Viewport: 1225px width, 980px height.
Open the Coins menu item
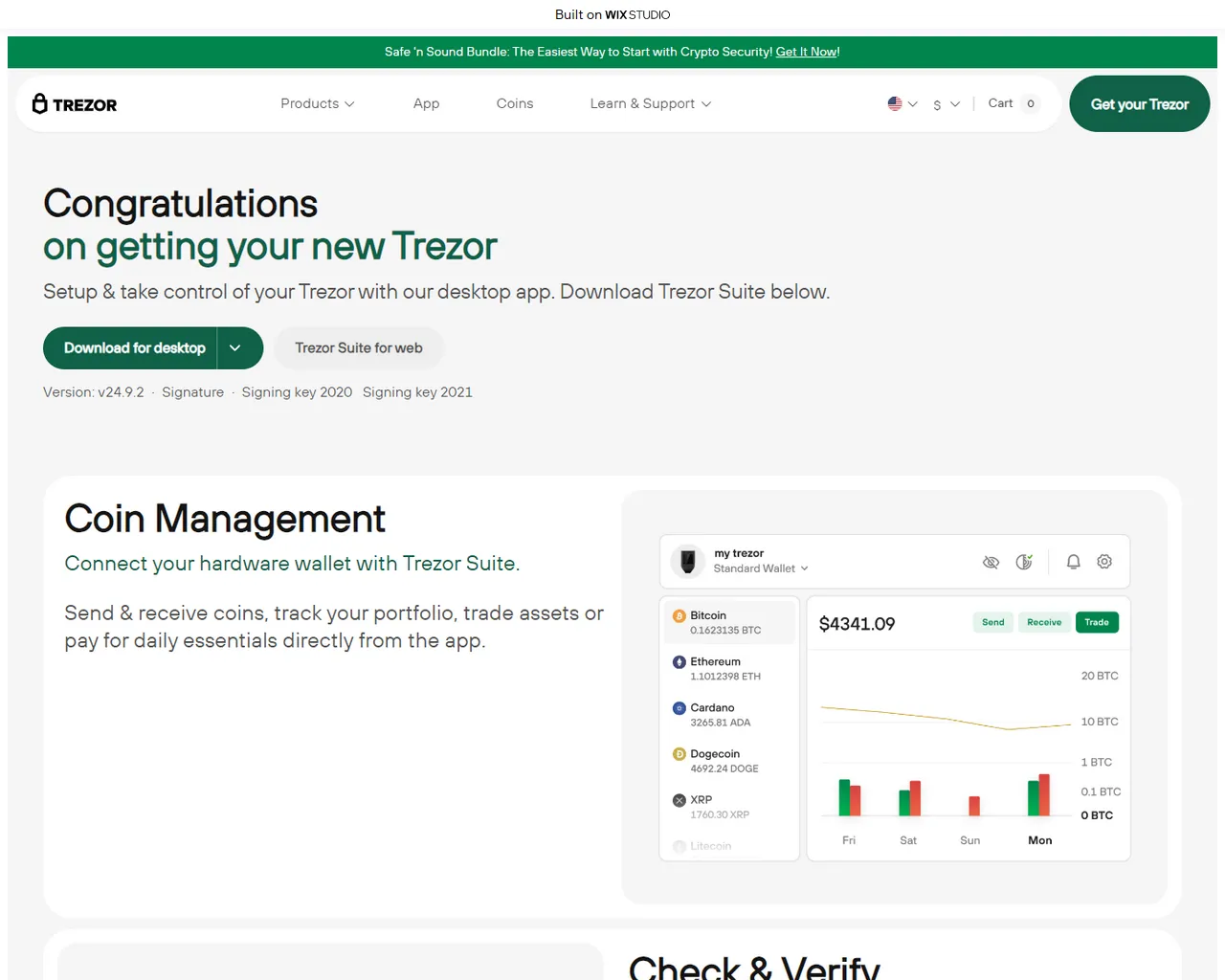pos(515,103)
